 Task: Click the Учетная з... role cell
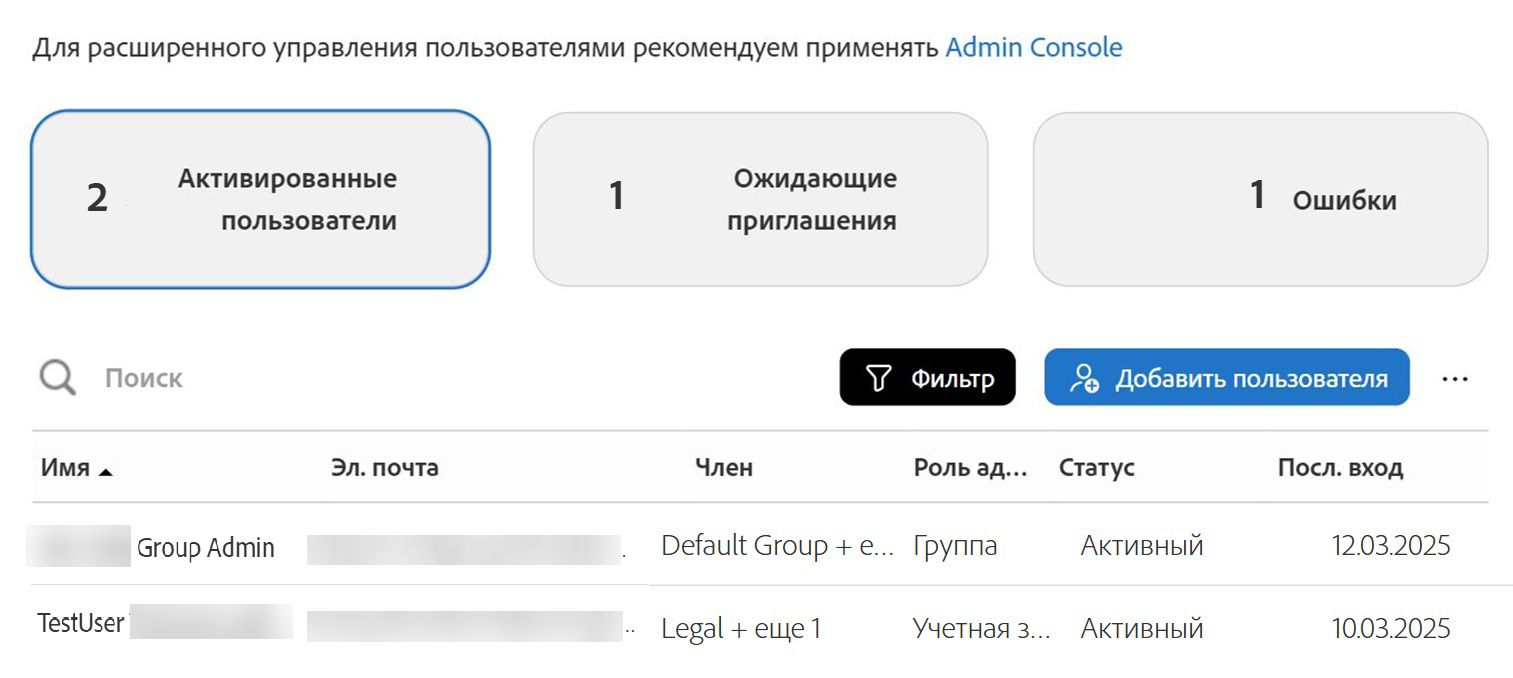(x=982, y=629)
